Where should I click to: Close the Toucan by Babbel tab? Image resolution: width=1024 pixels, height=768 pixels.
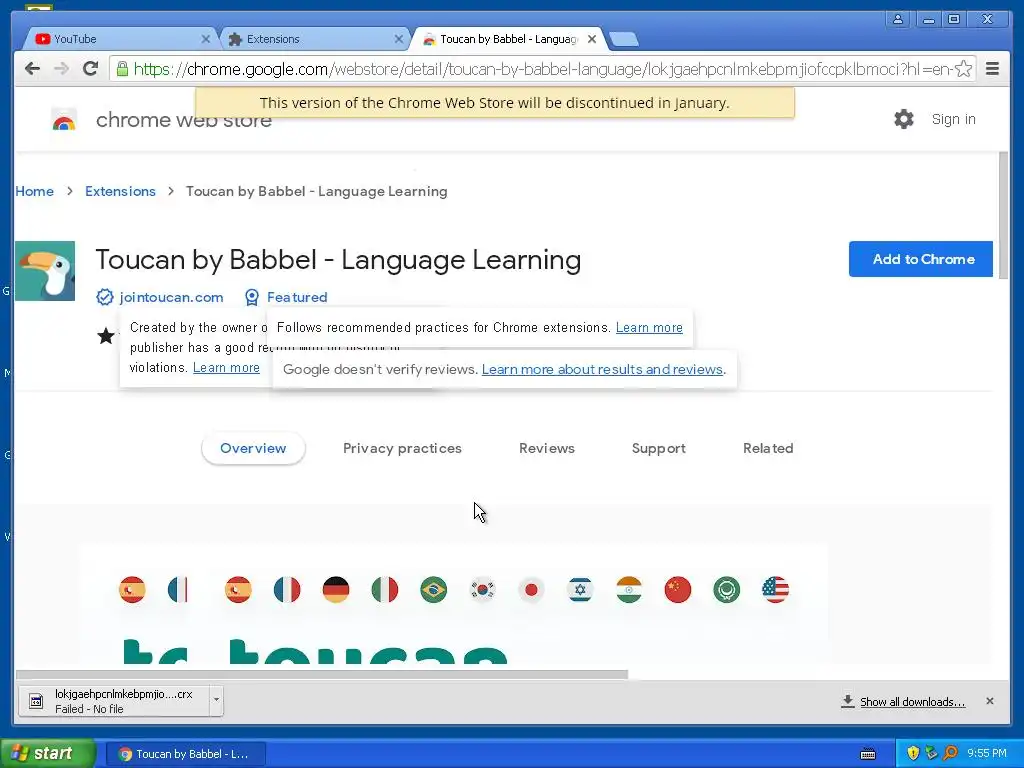[x=592, y=39]
